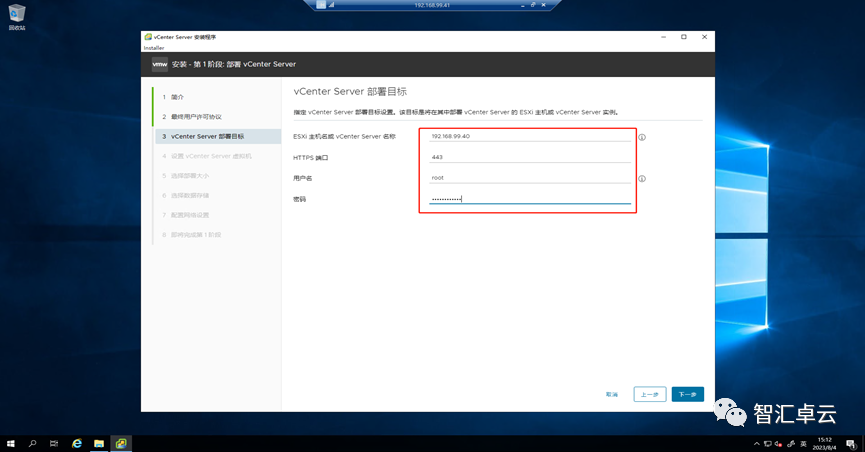The width and height of the screenshot is (865, 452).
Task: Focus the password field
Action: (x=530, y=199)
